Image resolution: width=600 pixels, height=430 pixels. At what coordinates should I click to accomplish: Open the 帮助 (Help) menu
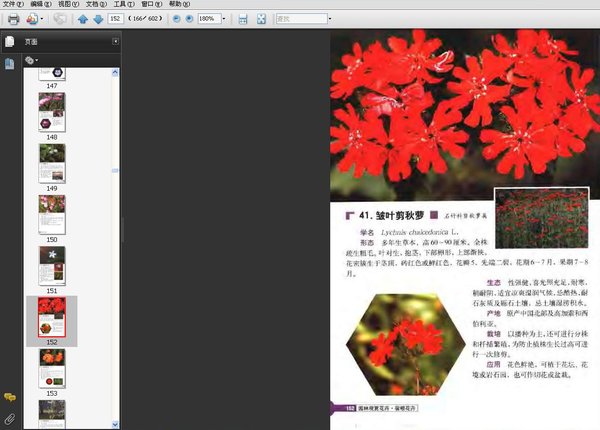[x=179, y=4]
